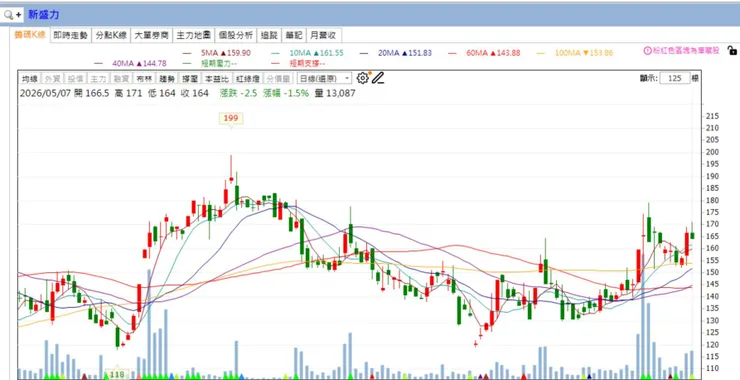Select the 筆記 tab
The width and height of the screenshot is (740, 380).
293,35
